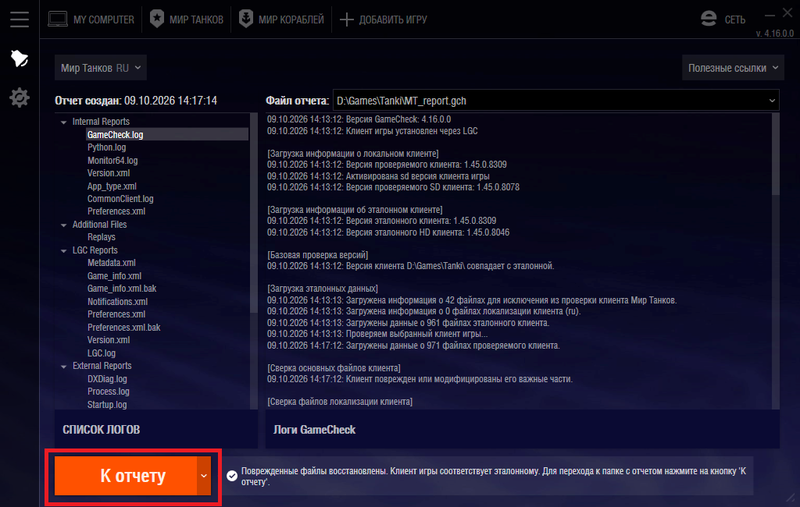Viewport: 800px width, 507px height.
Task: Click the Additional Files tree label
Action: (99, 224)
